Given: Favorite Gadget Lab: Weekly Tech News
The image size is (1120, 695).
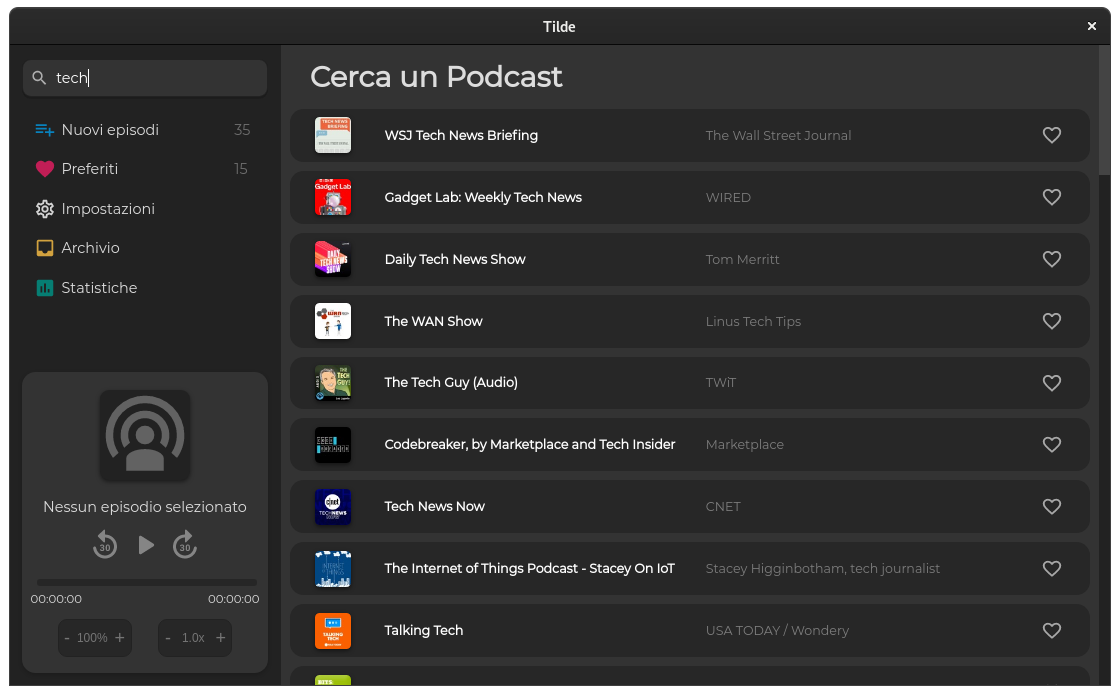Looking at the screenshot, I should 1051,197.
